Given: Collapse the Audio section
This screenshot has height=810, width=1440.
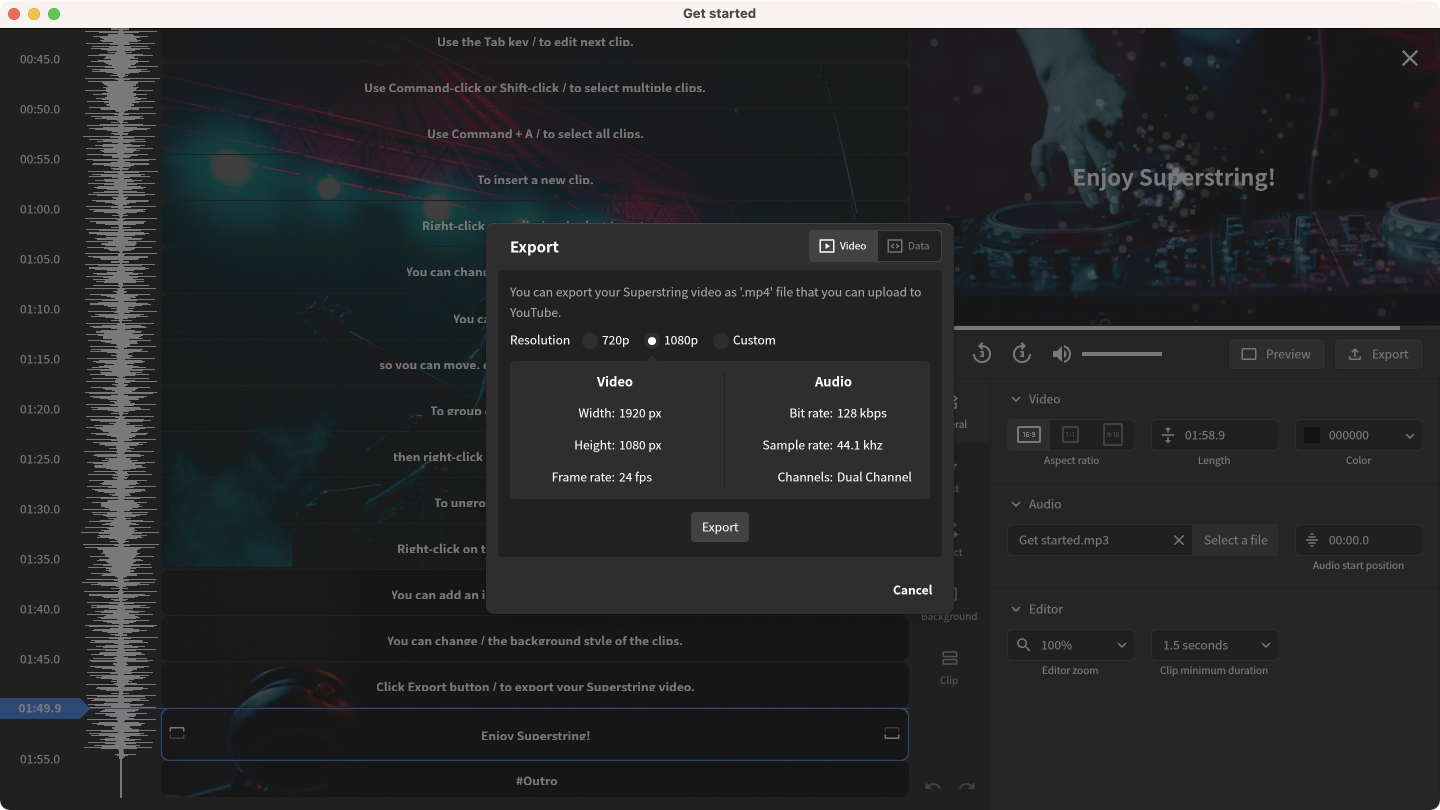Looking at the screenshot, I should 1016,503.
